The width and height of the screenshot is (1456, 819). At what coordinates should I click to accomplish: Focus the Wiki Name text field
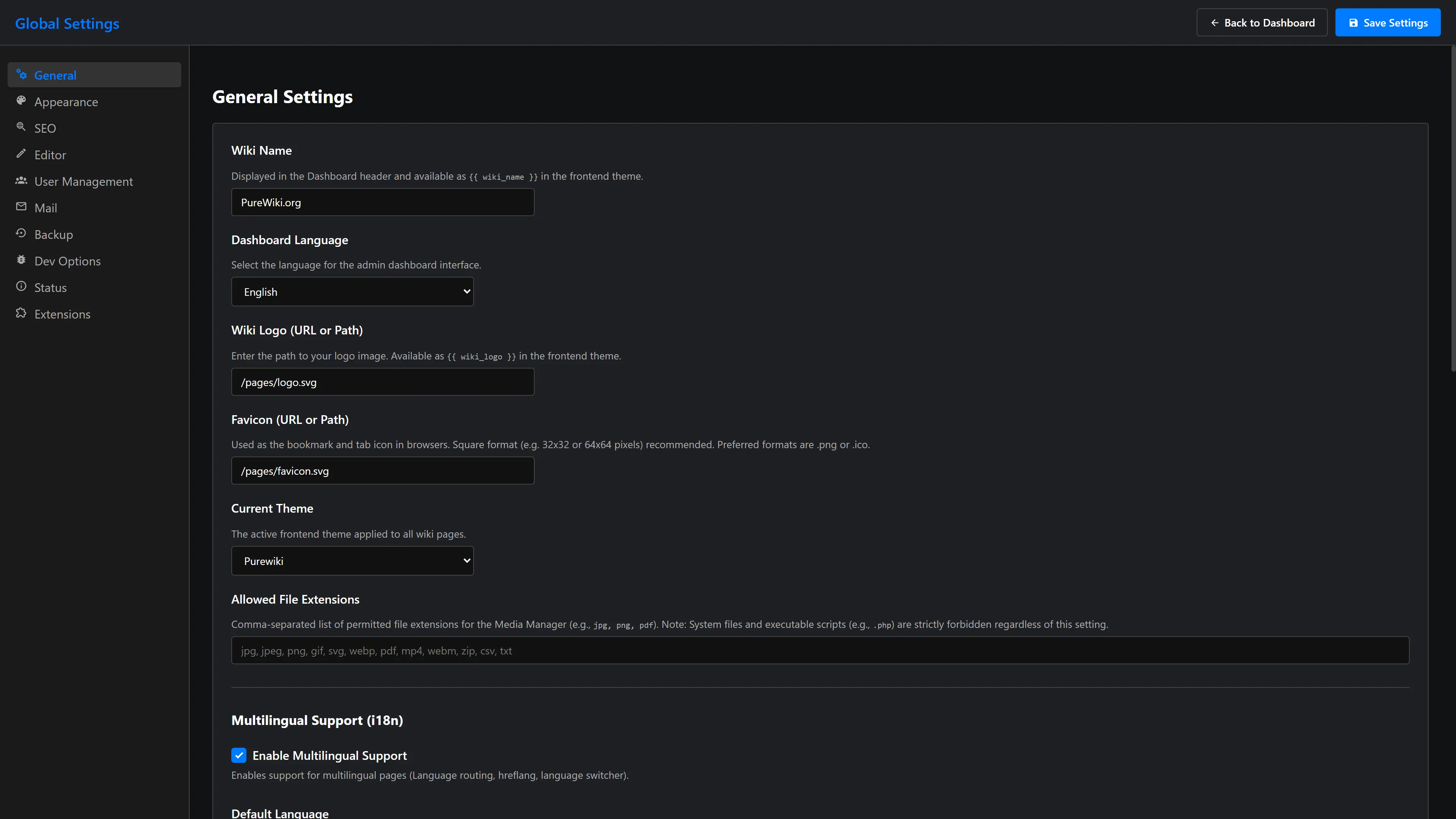(383, 202)
